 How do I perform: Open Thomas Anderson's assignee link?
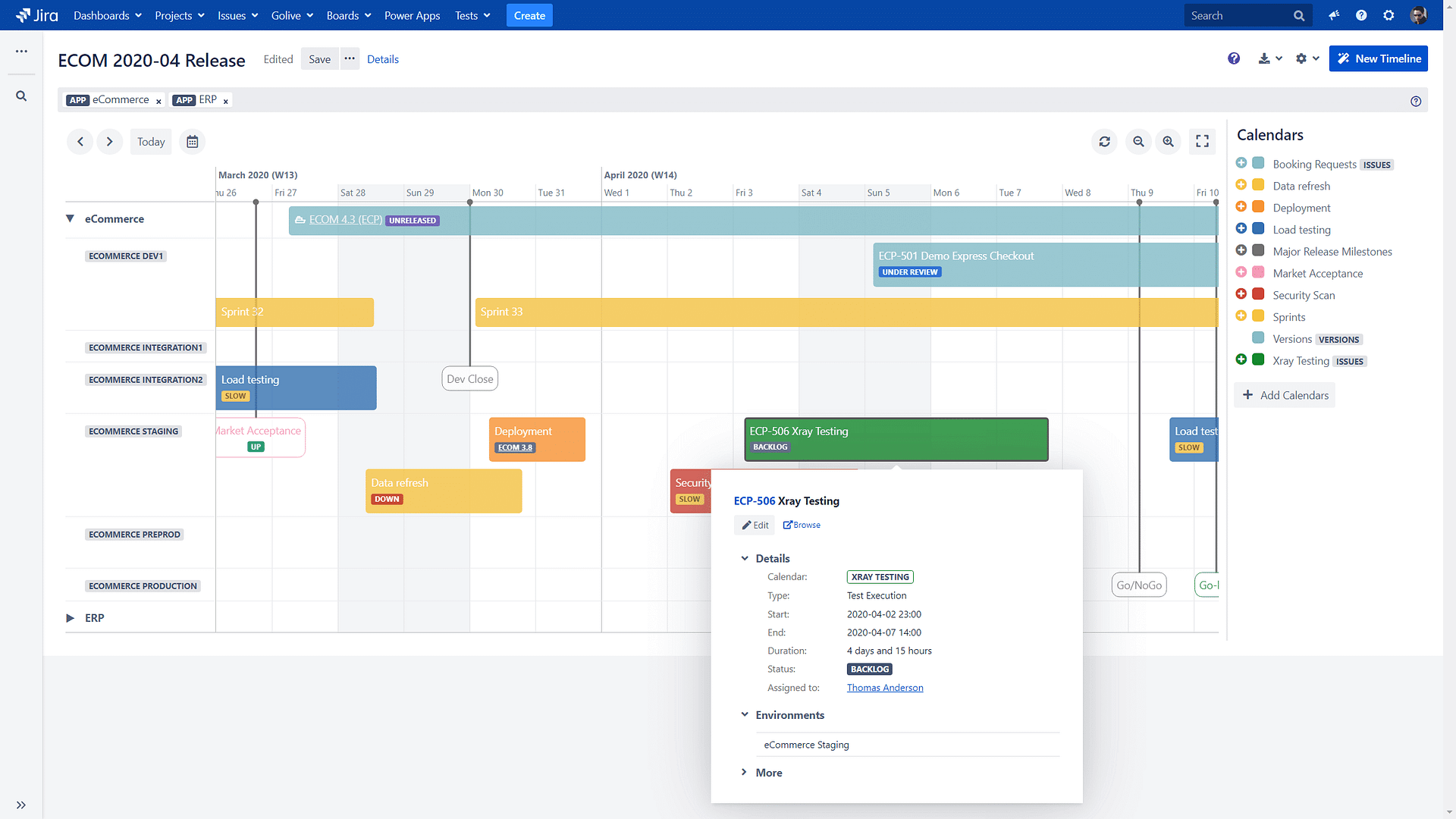tap(884, 687)
